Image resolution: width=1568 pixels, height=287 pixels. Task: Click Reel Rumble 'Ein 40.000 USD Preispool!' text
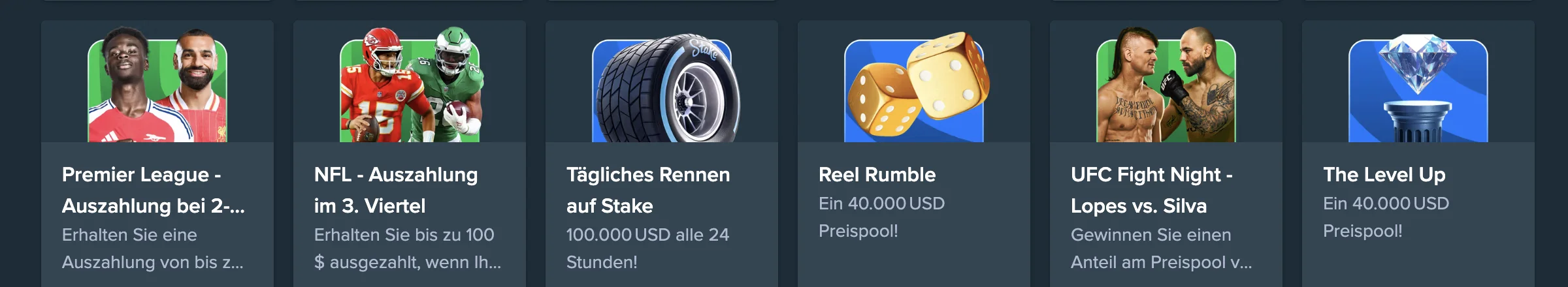click(x=881, y=217)
